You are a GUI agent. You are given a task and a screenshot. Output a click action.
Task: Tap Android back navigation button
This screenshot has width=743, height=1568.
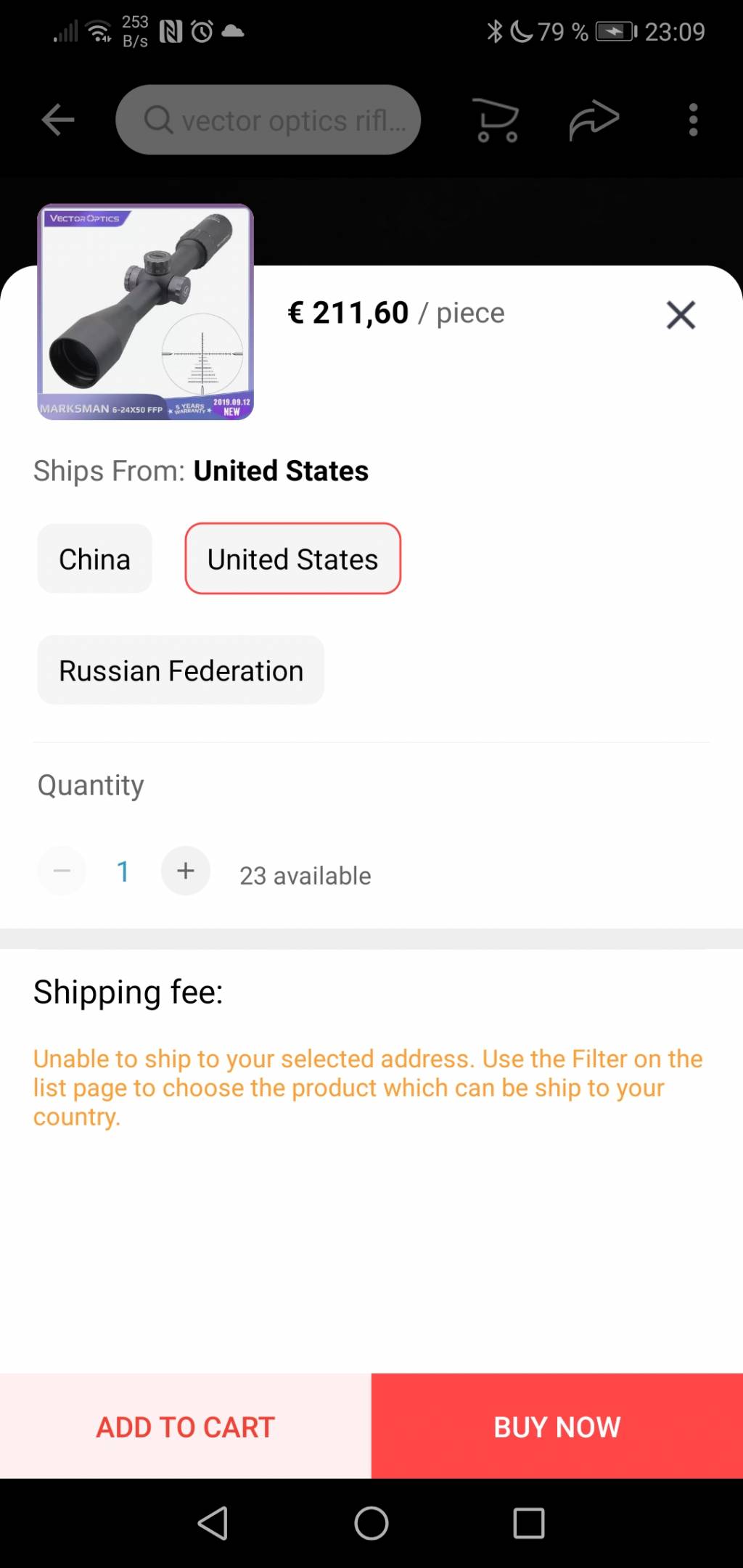coord(213,1523)
